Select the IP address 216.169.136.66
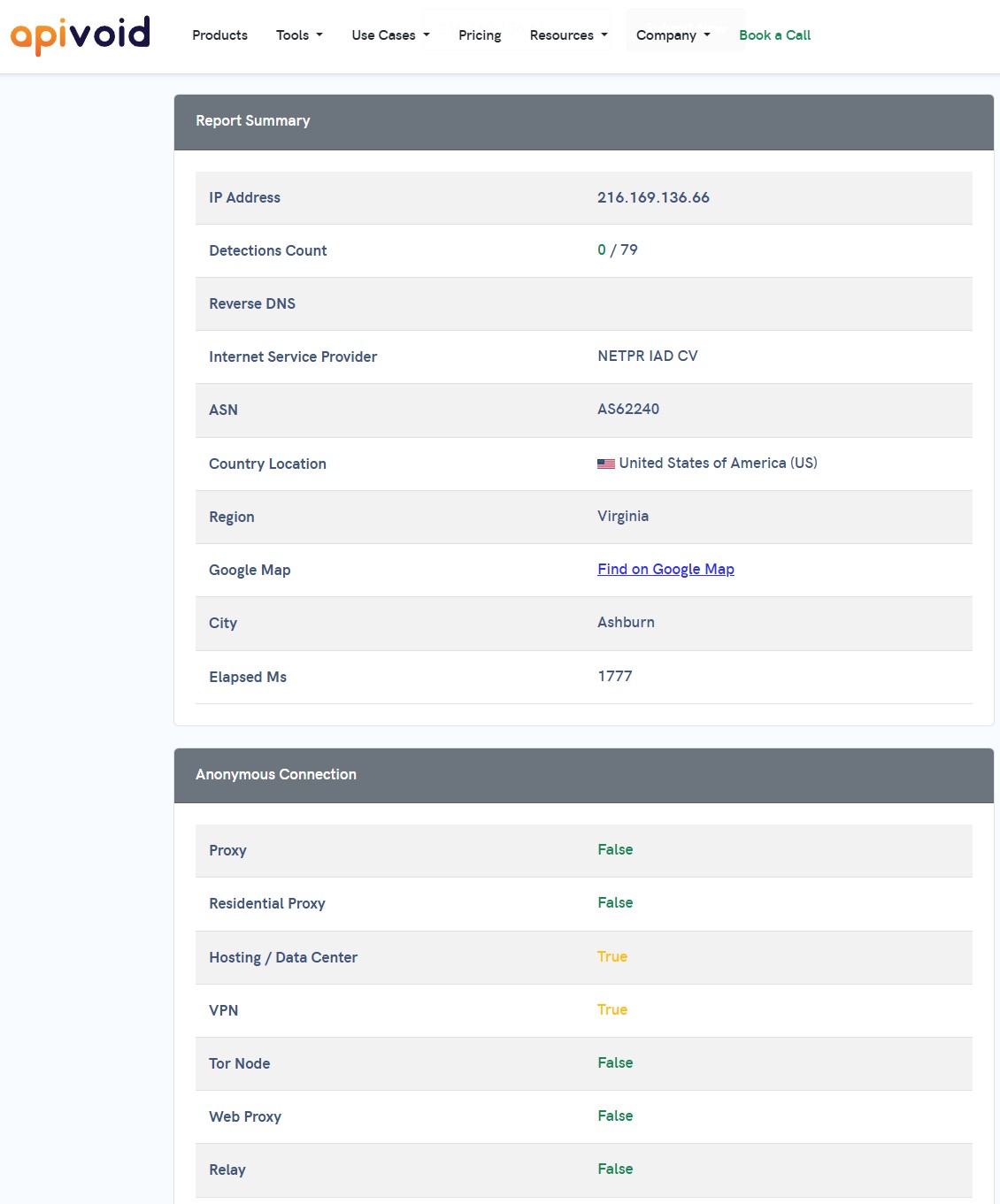This screenshot has width=1000, height=1204. 653,197
